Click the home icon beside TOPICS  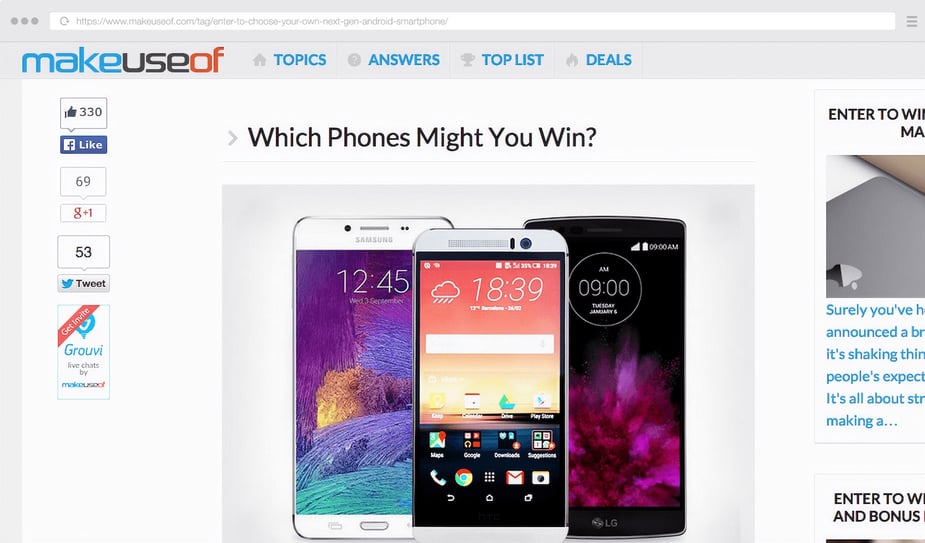tap(260, 60)
